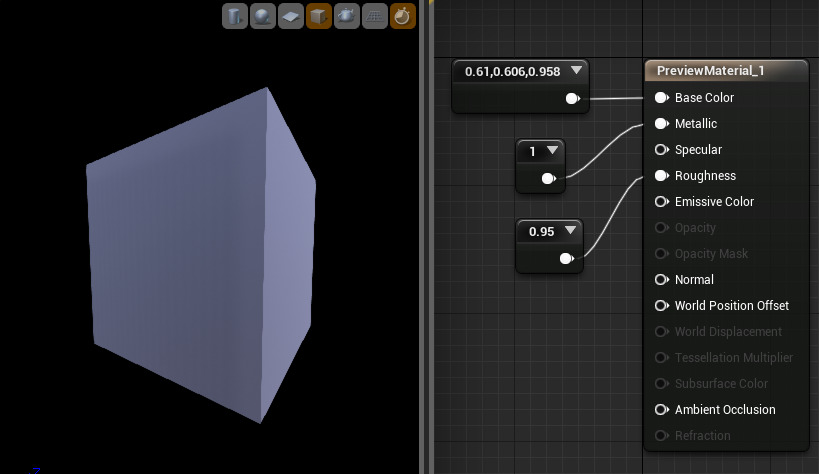Toggle the realtime preview stopwatch icon
The width and height of the screenshot is (819, 474).
[402, 16]
